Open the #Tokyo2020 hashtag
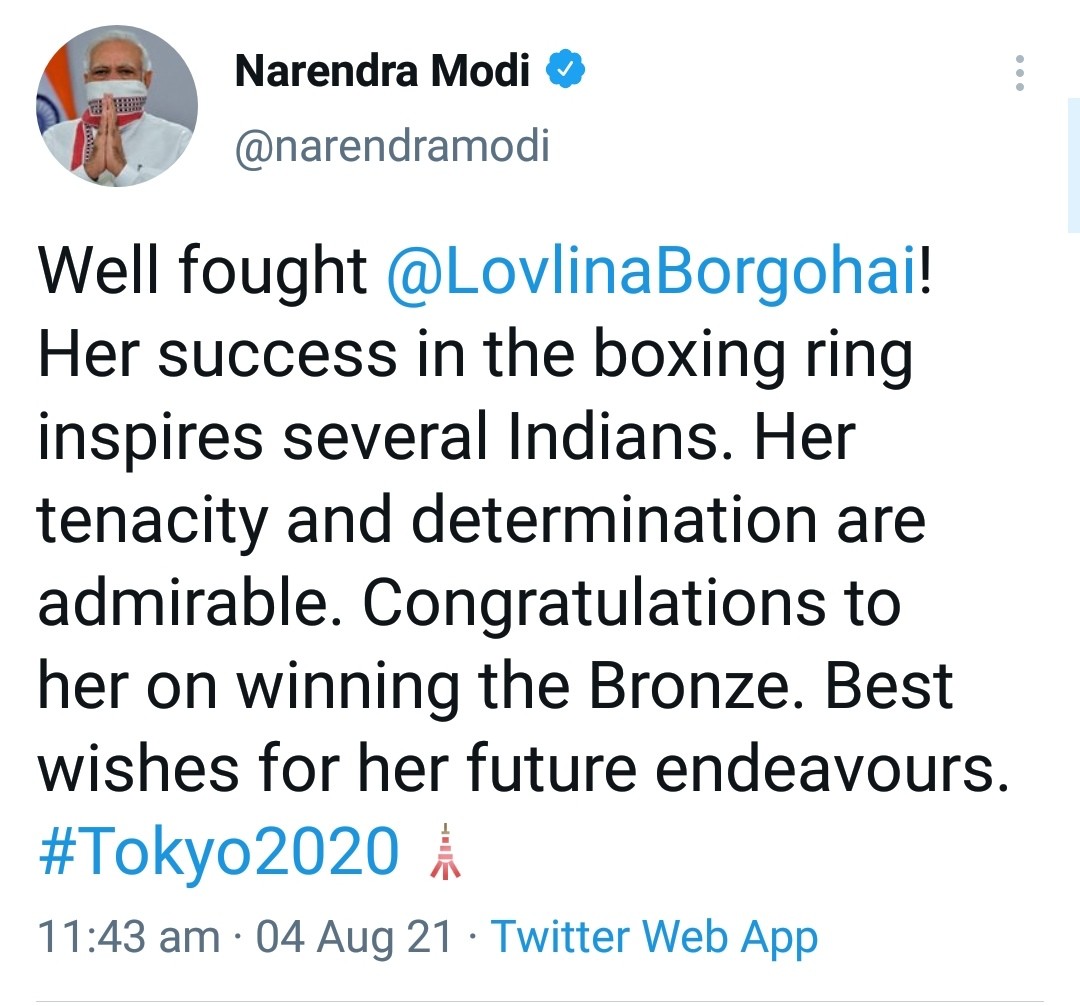The height and width of the screenshot is (1006, 1080). pyautogui.click(x=218, y=853)
